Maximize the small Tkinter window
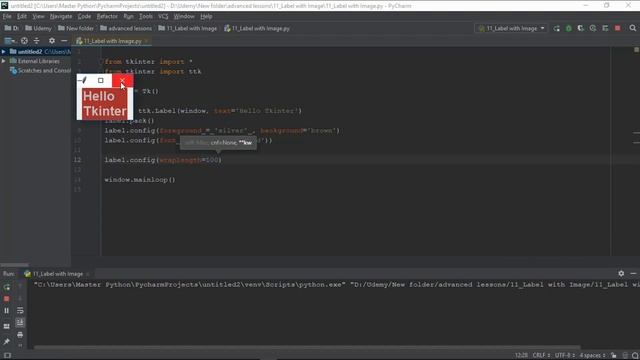 point(101,80)
